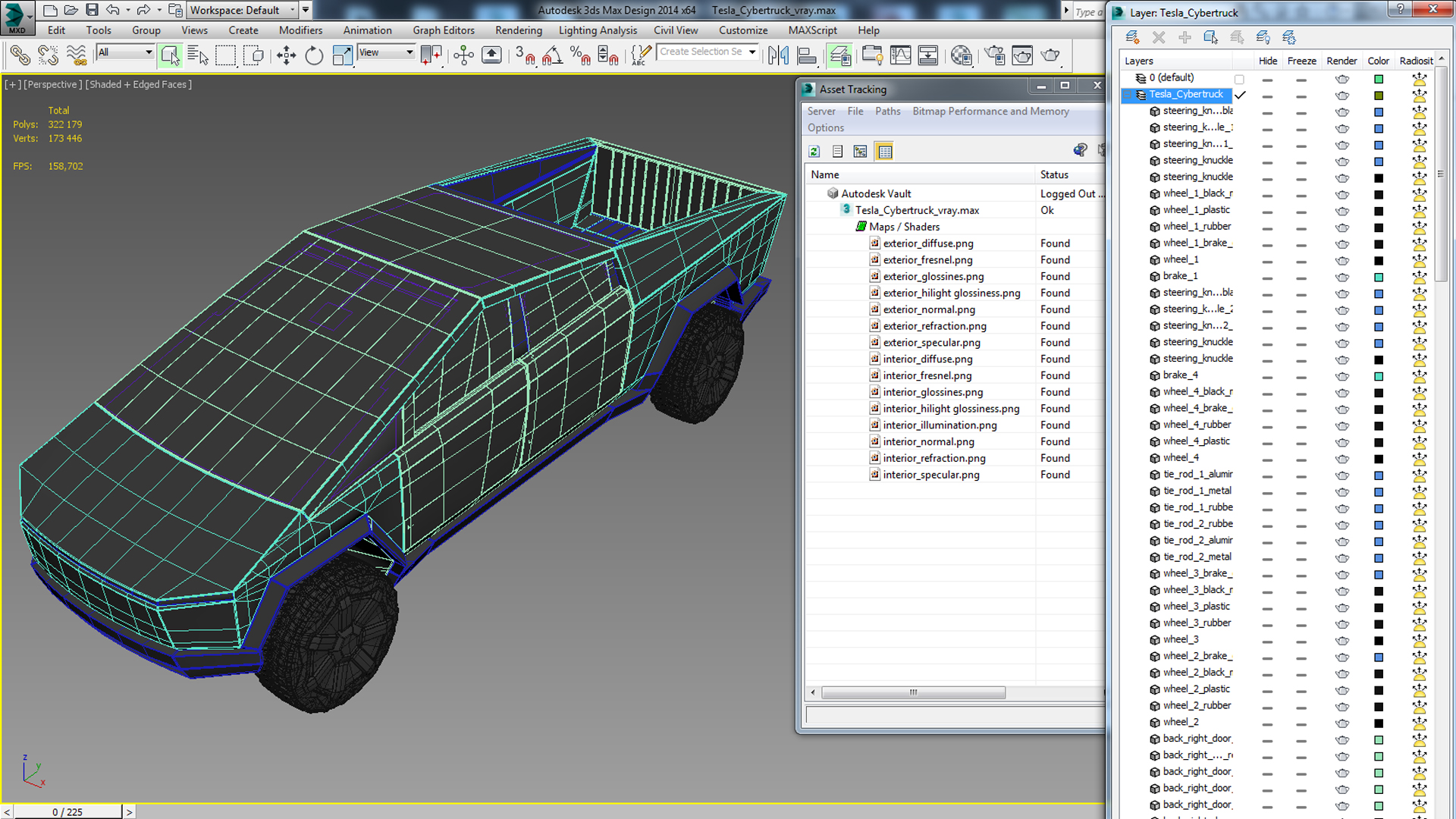This screenshot has height=819, width=1456.
Task: Open the Material Editor icon
Action: [x=962, y=55]
